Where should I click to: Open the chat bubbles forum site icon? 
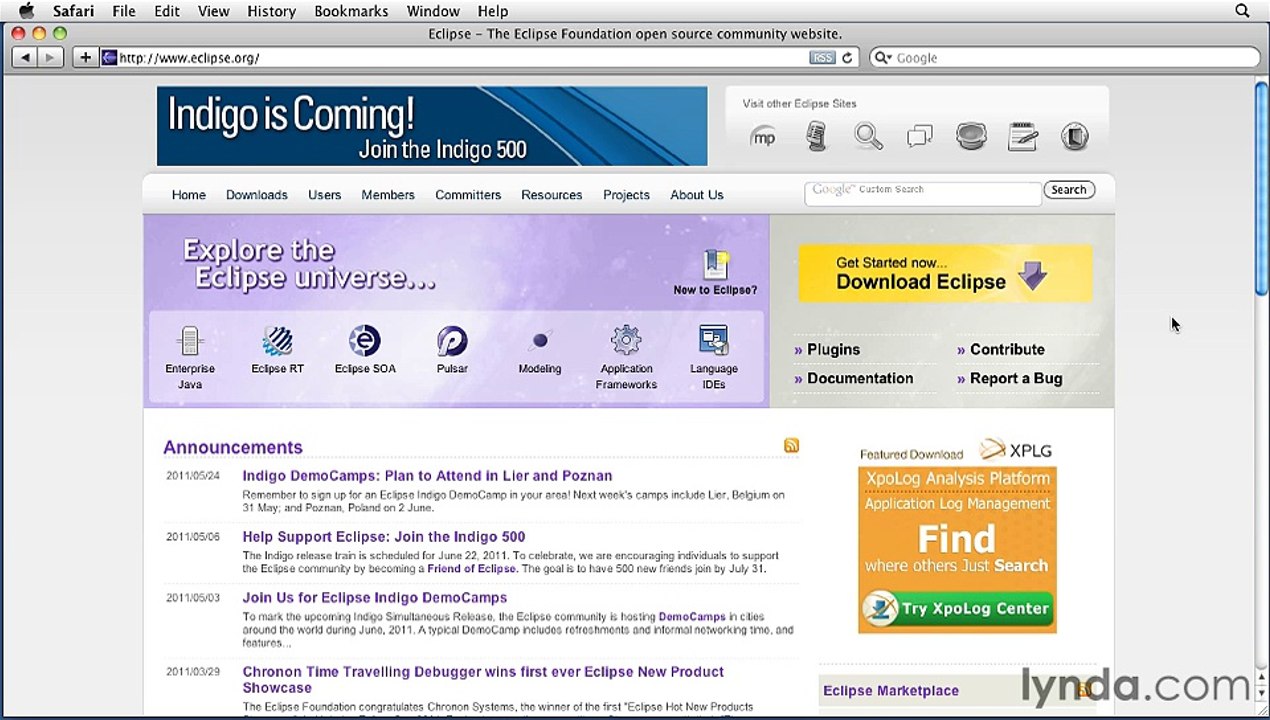919,137
